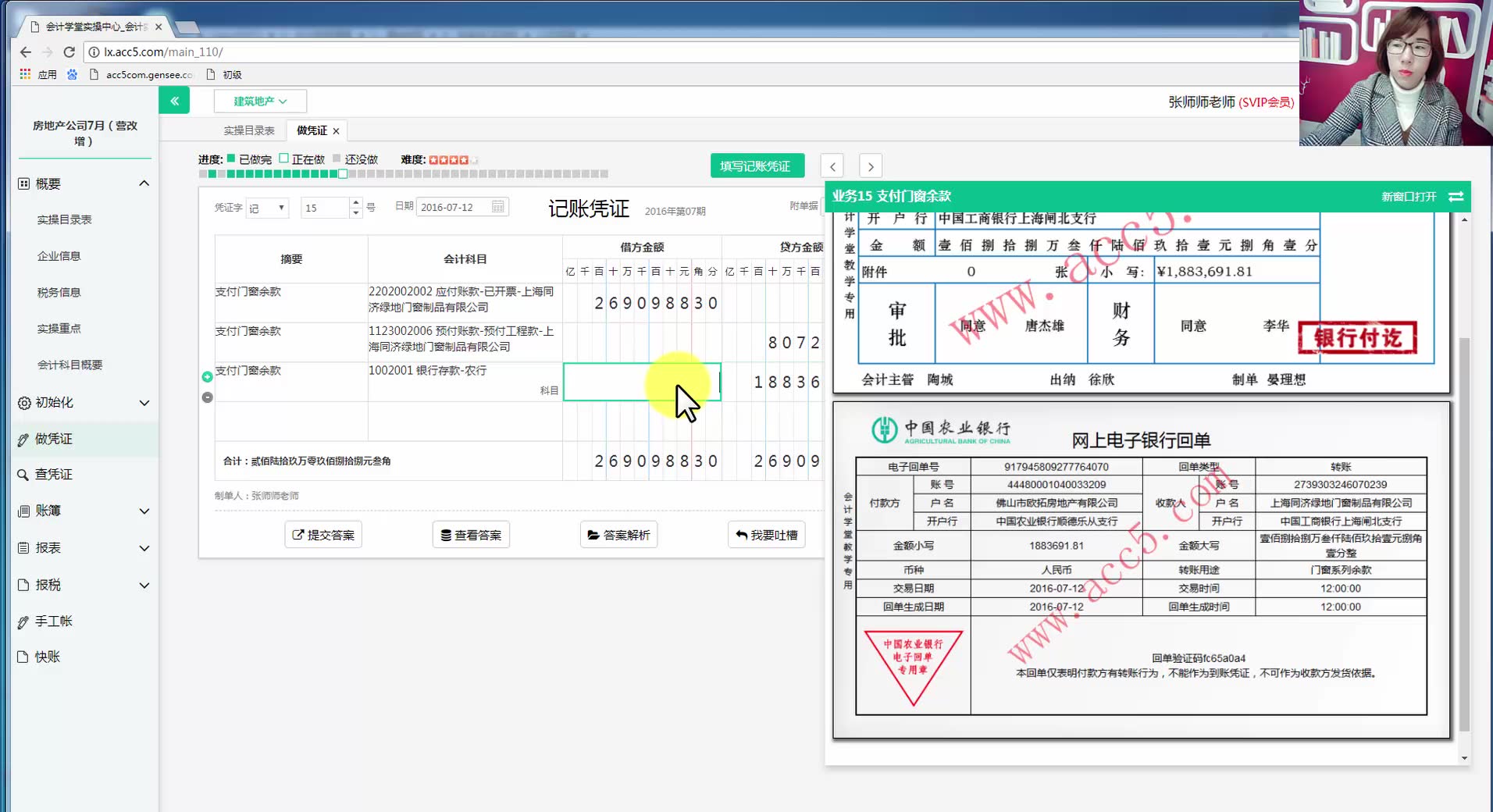Screen dimensions: 1493x812
Task: Click the 初始化 gear icon
Action: (x=24, y=403)
